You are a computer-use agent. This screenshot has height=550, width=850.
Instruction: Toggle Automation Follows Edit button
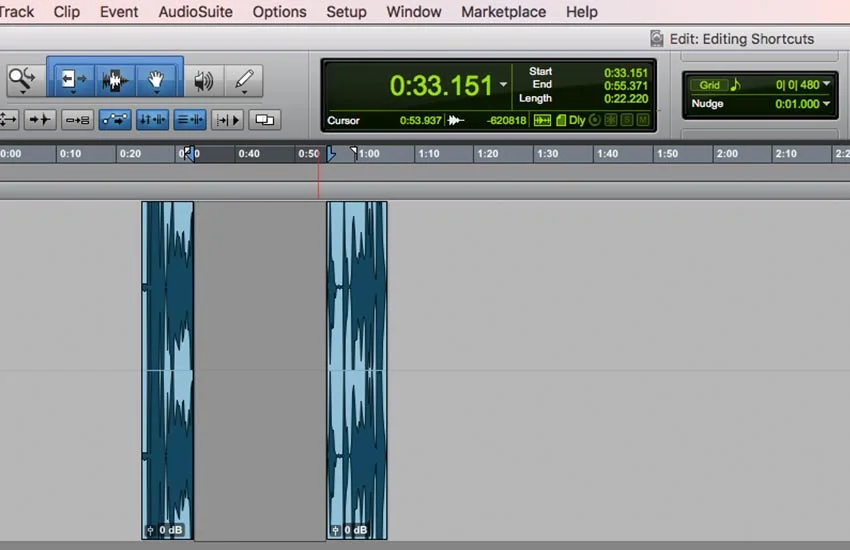coord(115,120)
